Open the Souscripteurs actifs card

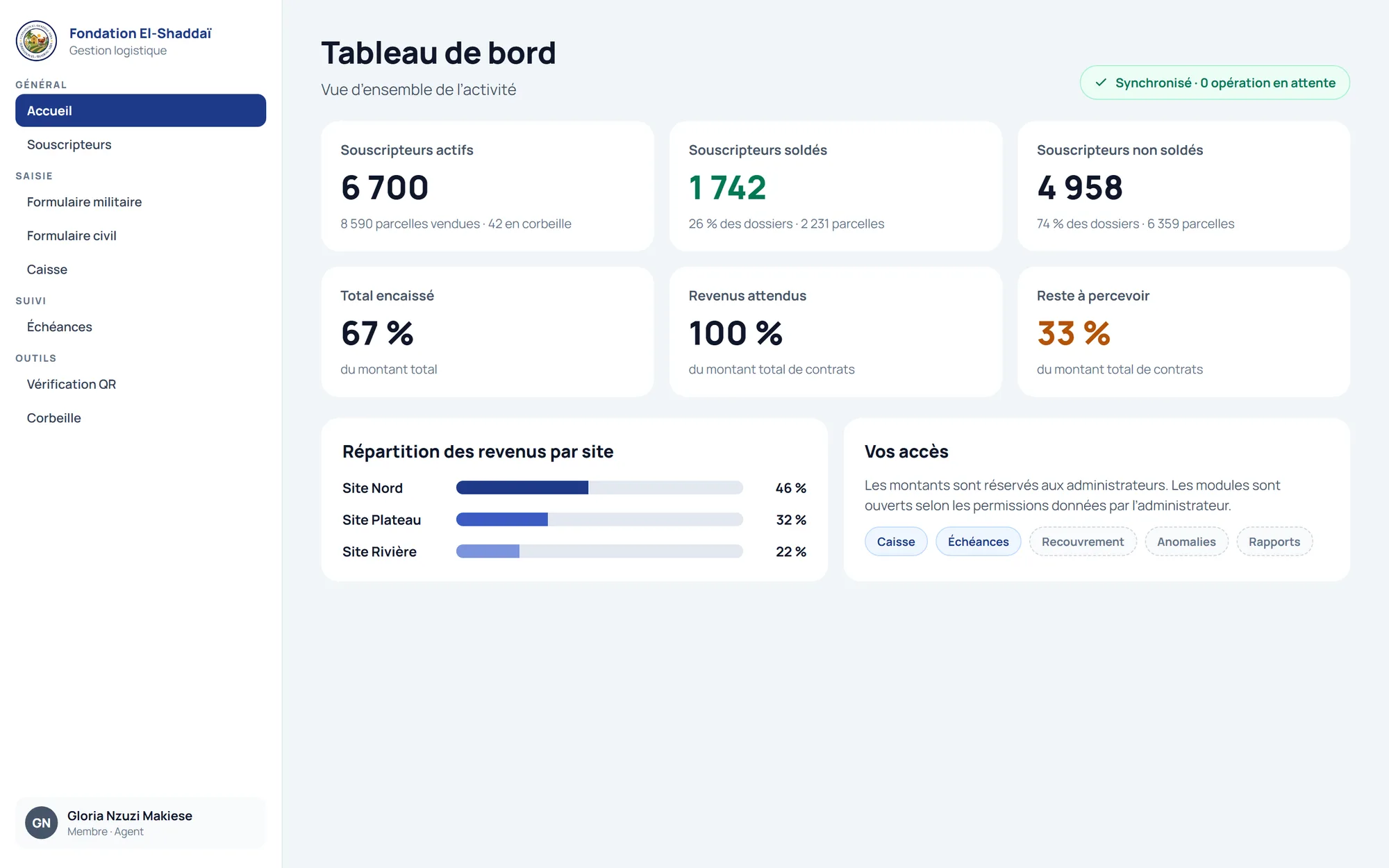pos(488,186)
